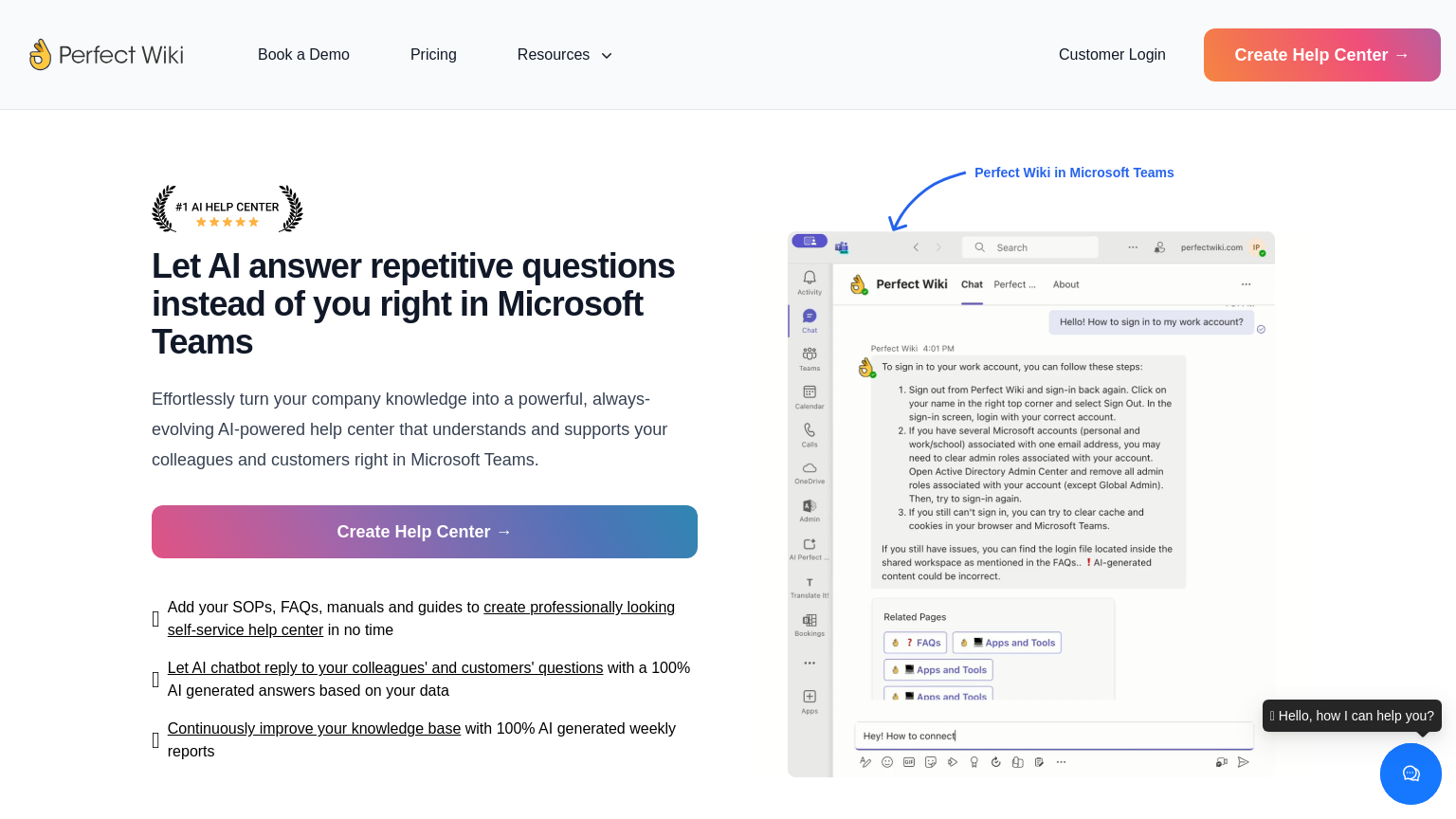Click the Search field in Teams header

[1030, 247]
